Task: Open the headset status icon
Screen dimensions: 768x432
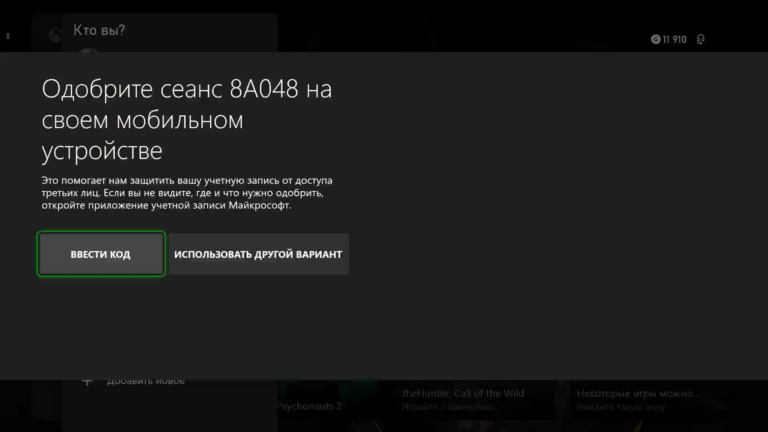Action: 700,39
